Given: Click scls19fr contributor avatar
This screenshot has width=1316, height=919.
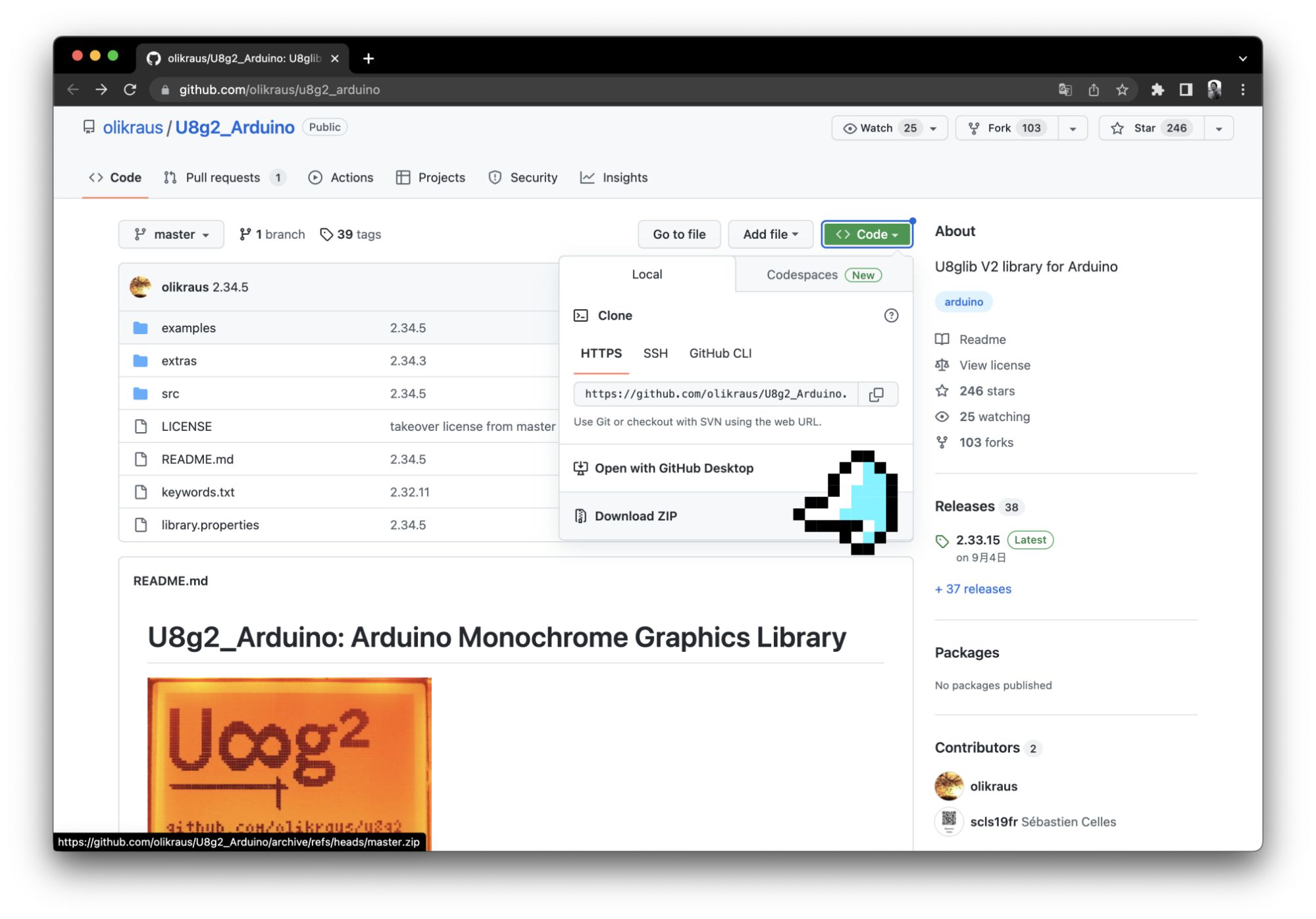Looking at the screenshot, I should click(x=949, y=822).
